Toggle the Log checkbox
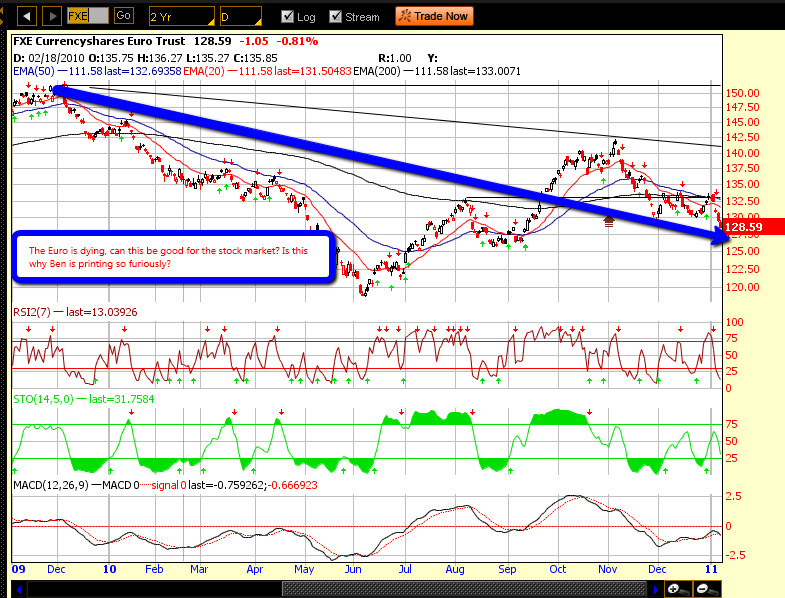This screenshot has height=598, width=785. point(287,17)
